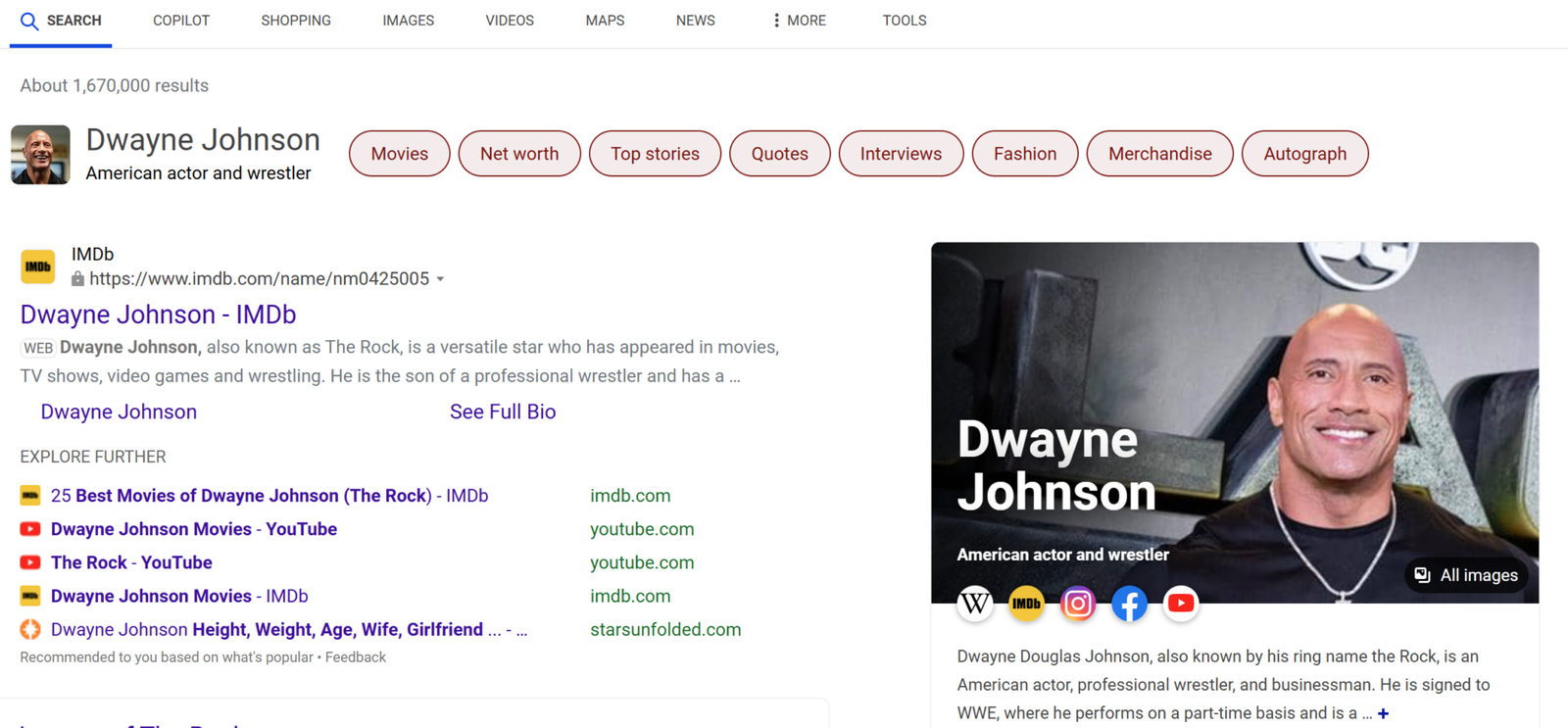Viewport: 1568px width, 728px height.
Task: Click the IMDb favicon beside the first result
Action: (38, 267)
